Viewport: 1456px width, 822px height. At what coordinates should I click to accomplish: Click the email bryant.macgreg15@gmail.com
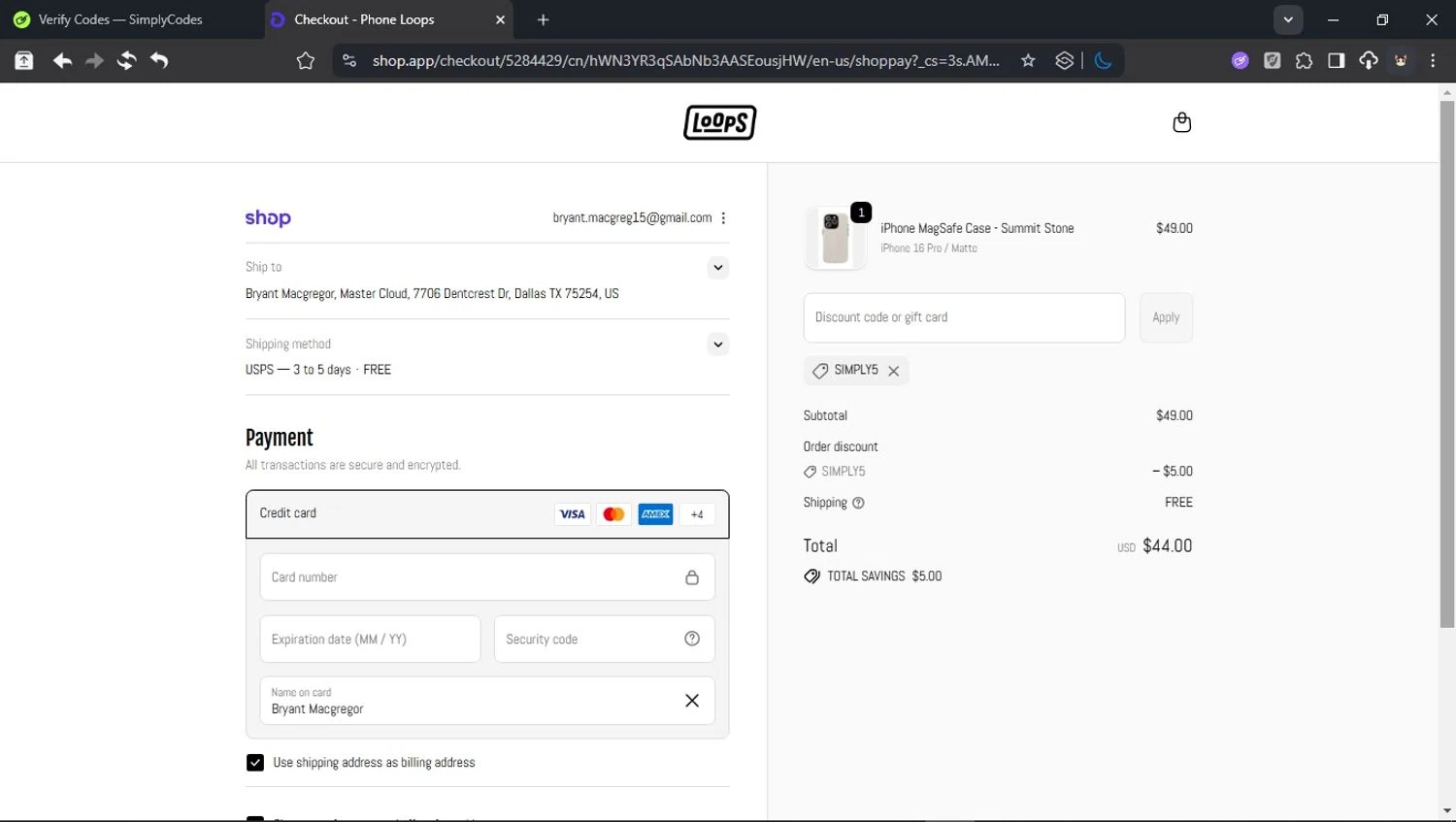tap(632, 217)
